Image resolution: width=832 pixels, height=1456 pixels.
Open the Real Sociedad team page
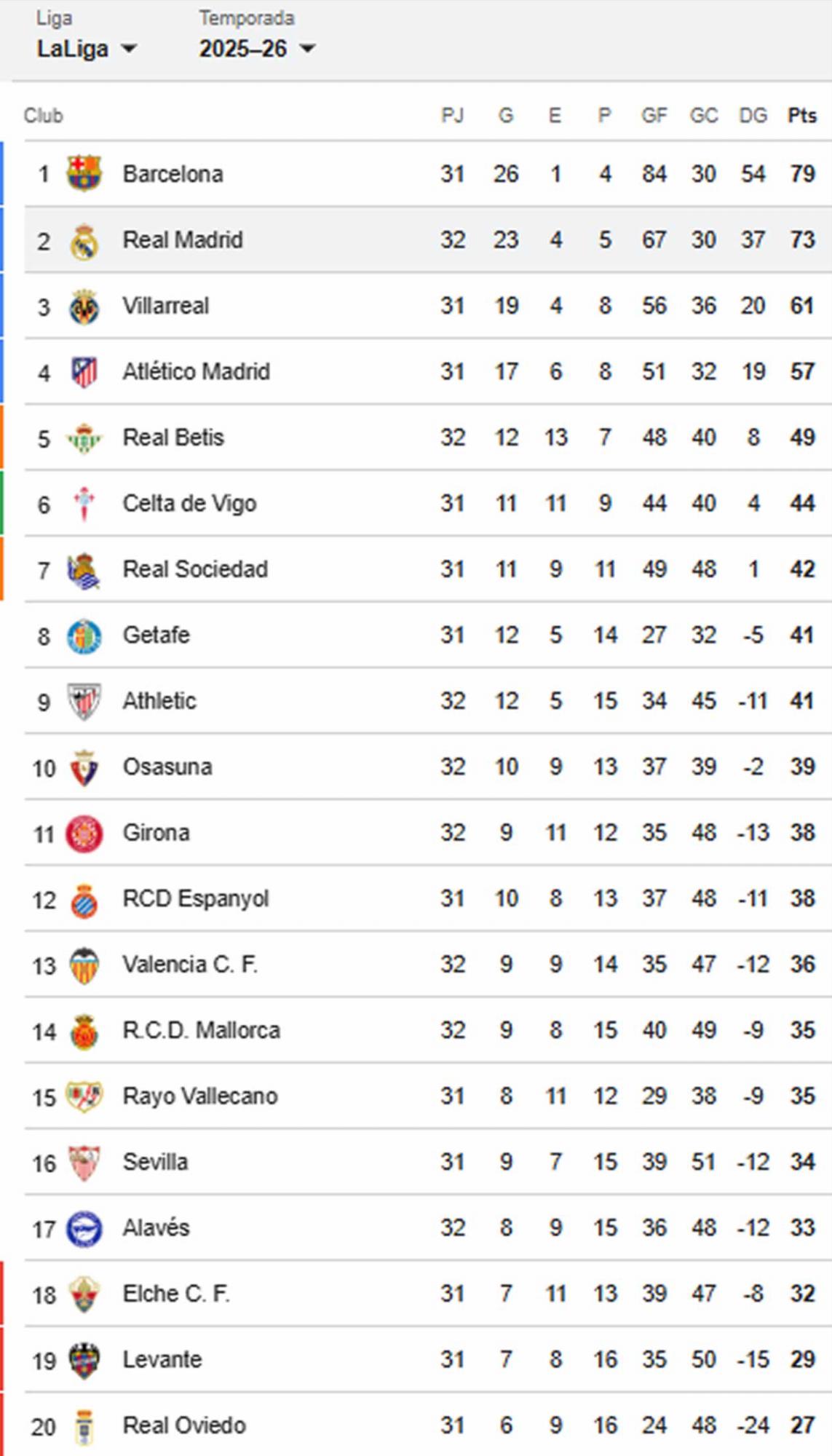click(195, 569)
